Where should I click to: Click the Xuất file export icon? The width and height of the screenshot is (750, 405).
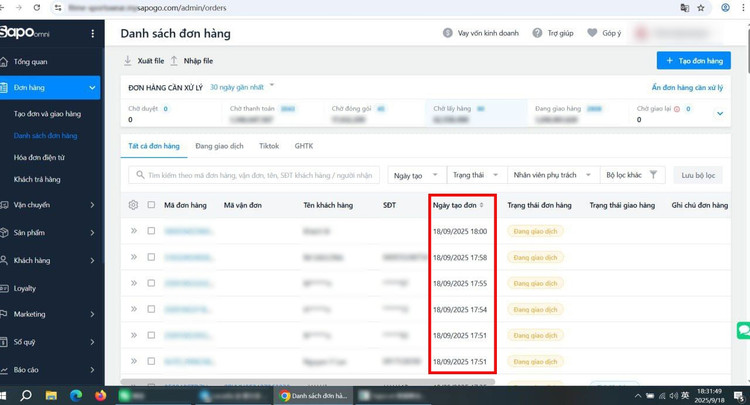pos(128,61)
